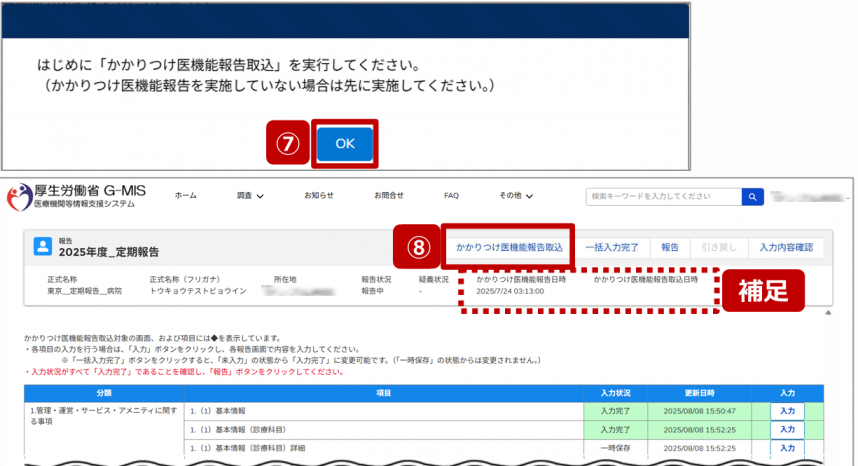Screen dimensions: 858x466
Task: Click the 項目 column header
Action: pyautogui.click(x=384, y=393)
